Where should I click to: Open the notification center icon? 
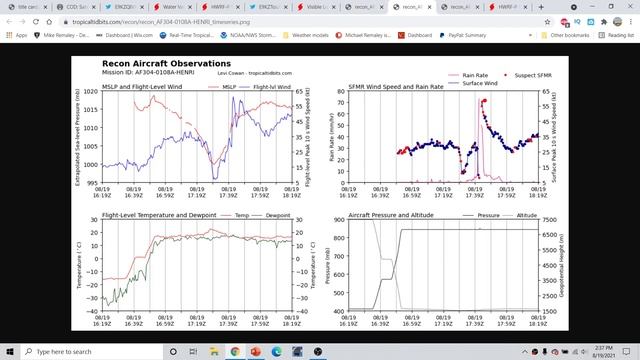627,351
